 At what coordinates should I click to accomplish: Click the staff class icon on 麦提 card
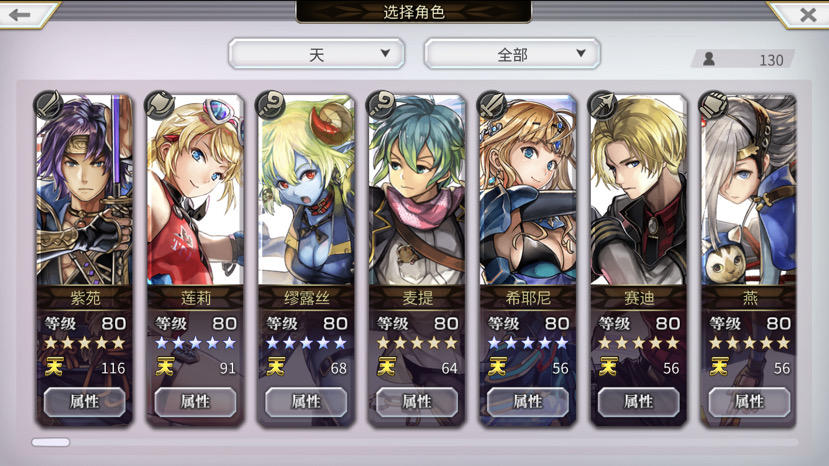(x=381, y=105)
